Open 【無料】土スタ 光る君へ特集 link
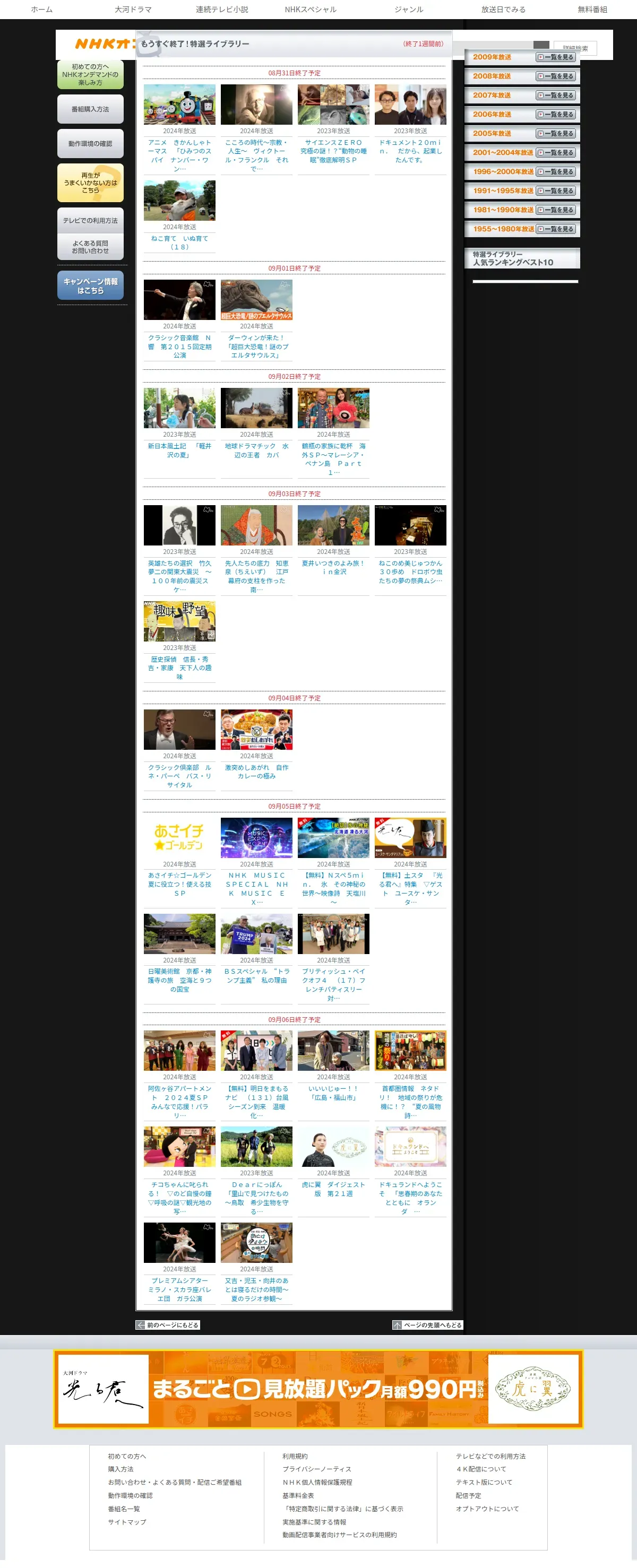This screenshot has width=637, height=1568. 410,889
